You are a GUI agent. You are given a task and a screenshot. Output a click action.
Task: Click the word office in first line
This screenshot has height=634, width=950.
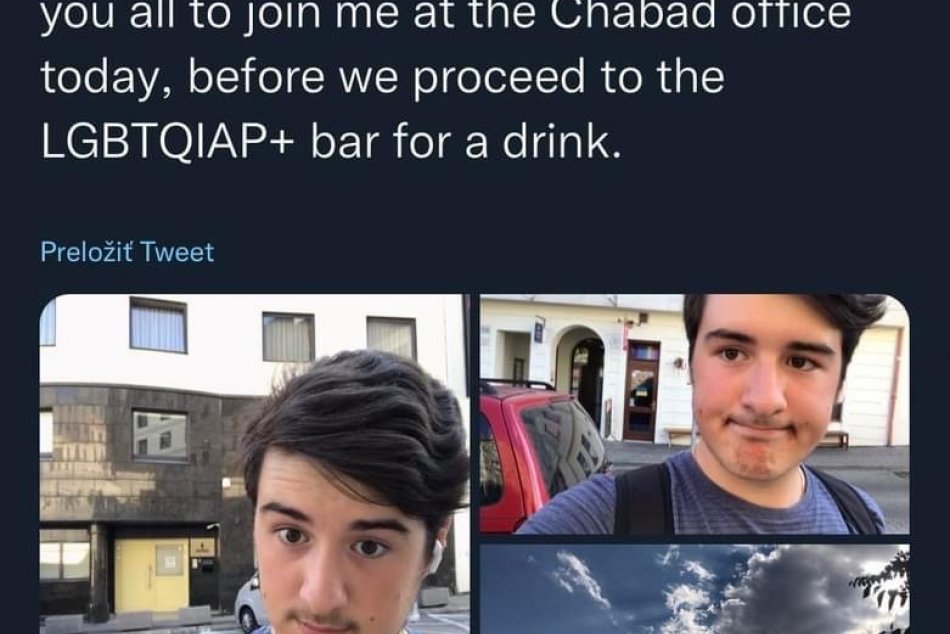(791, 13)
